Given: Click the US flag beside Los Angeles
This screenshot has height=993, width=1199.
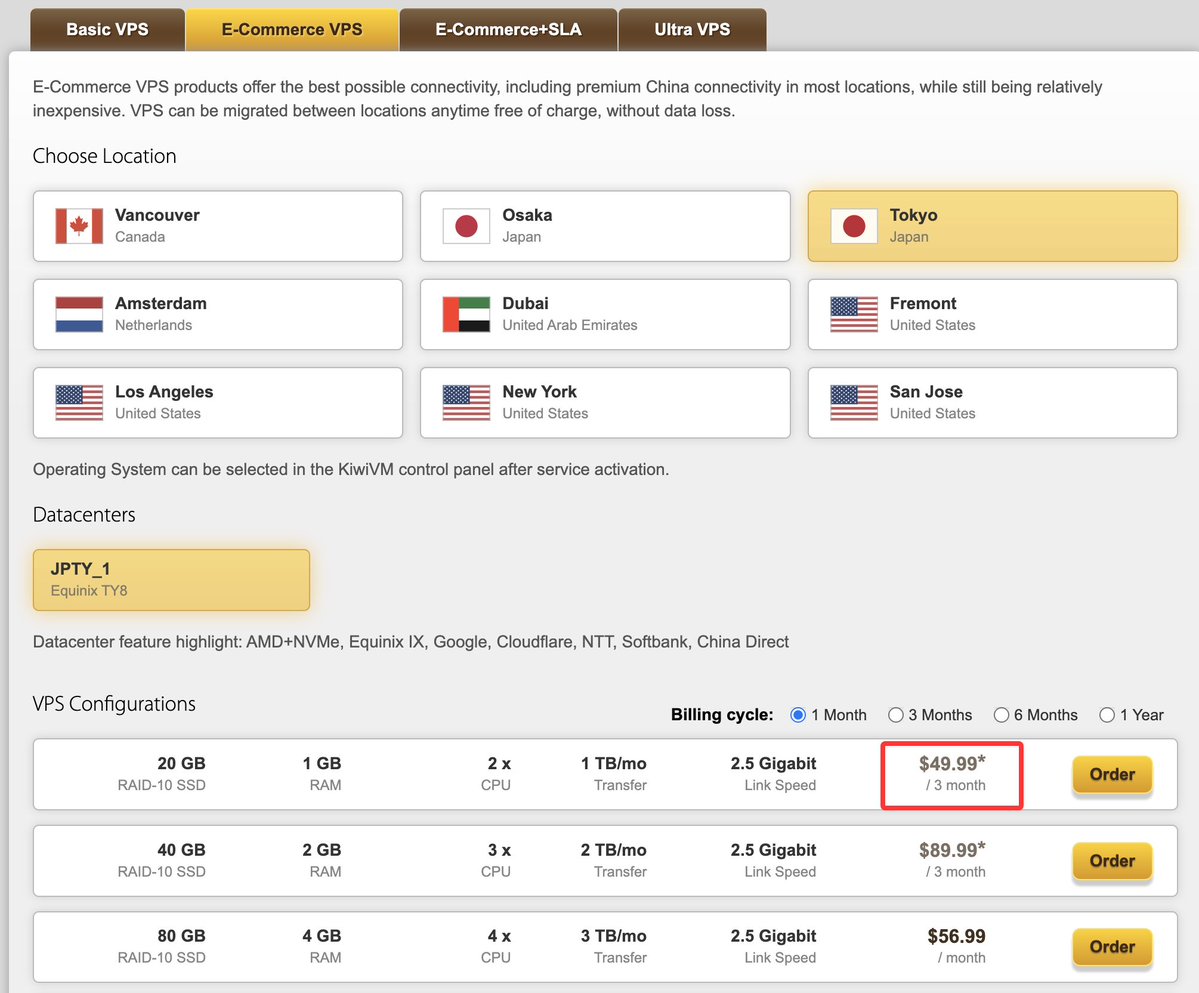Looking at the screenshot, I should (79, 403).
